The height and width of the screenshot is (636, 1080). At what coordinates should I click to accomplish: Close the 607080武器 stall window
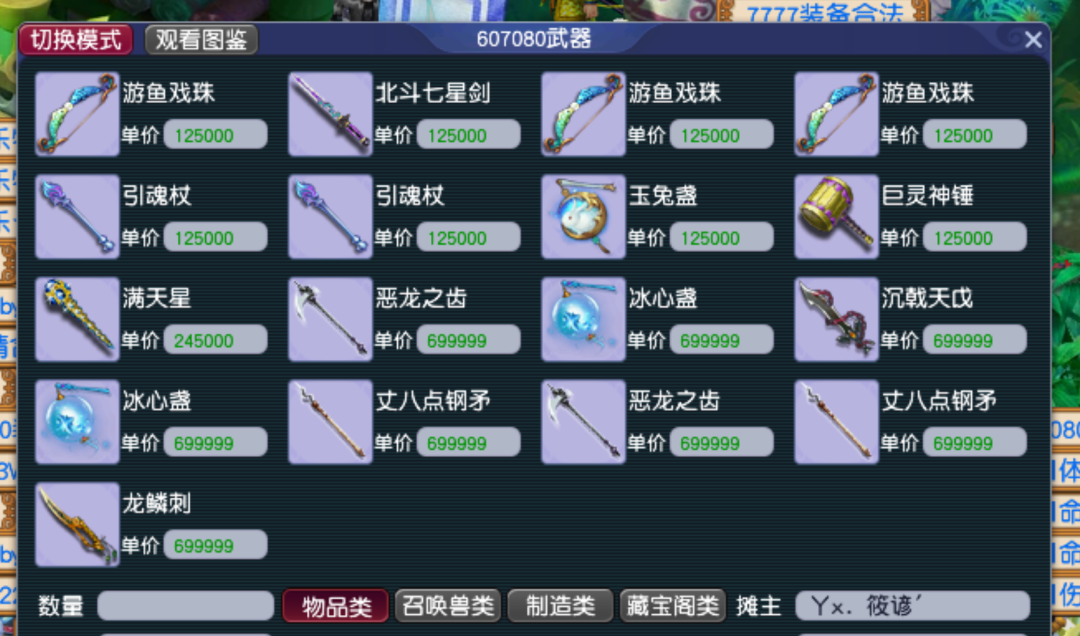click(x=1033, y=40)
